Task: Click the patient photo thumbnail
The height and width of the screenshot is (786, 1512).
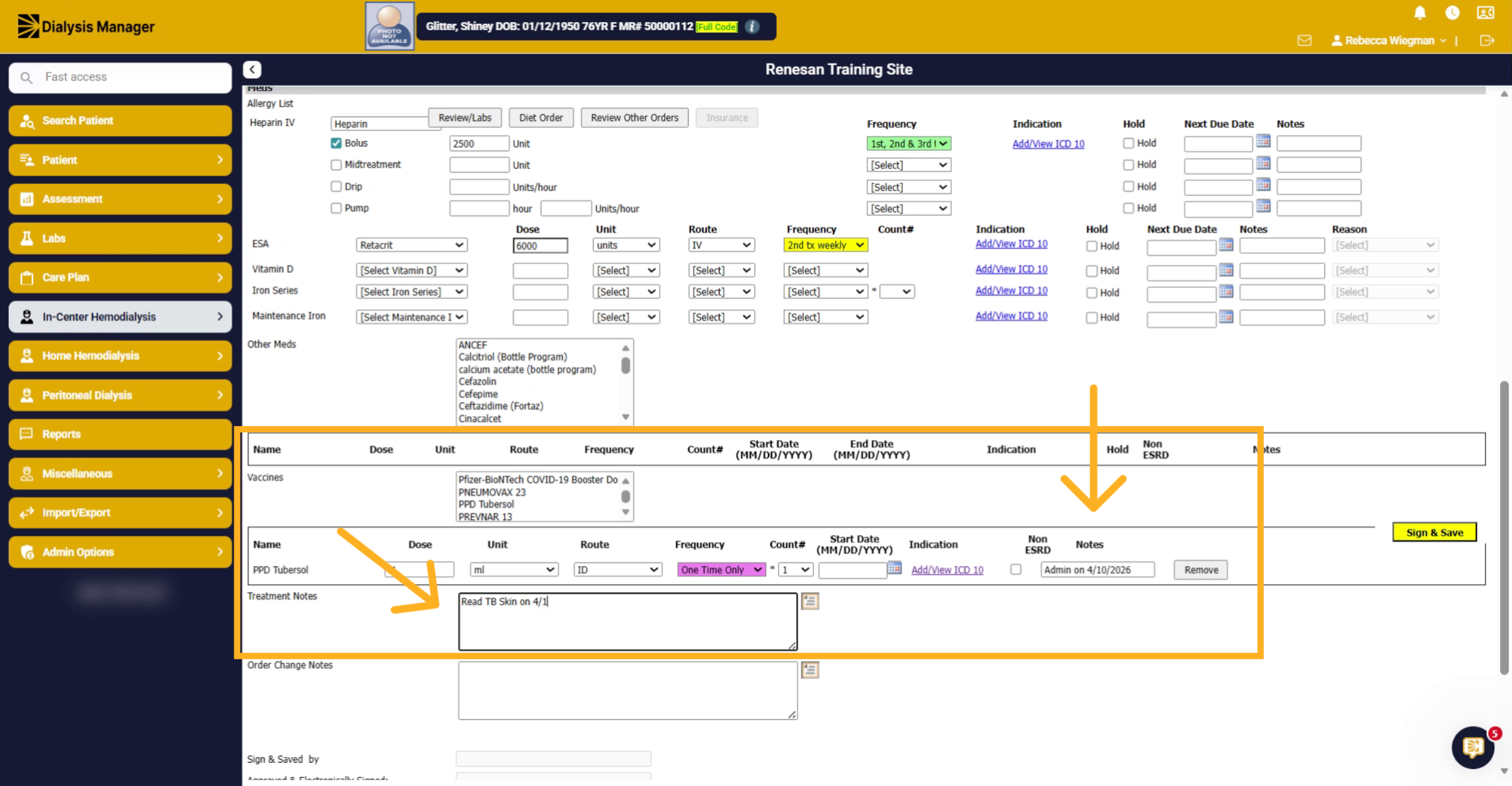Action: [x=389, y=26]
